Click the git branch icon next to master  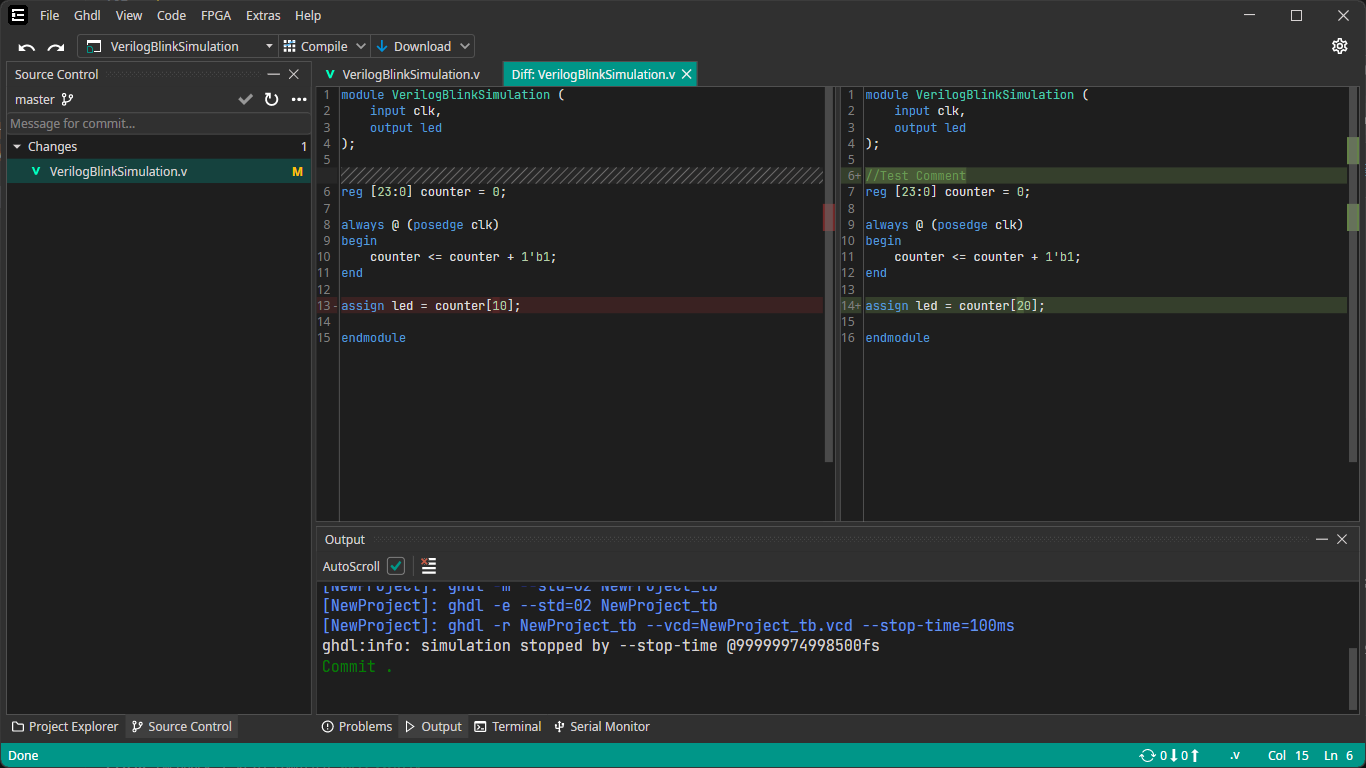tap(68, 99)
